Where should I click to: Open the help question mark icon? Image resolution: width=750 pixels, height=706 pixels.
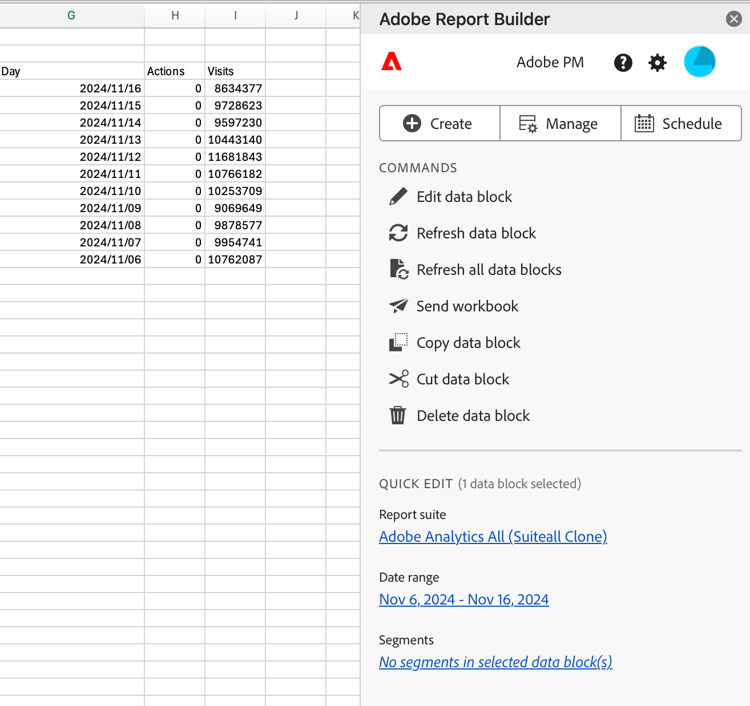click(x=623, y=63)
